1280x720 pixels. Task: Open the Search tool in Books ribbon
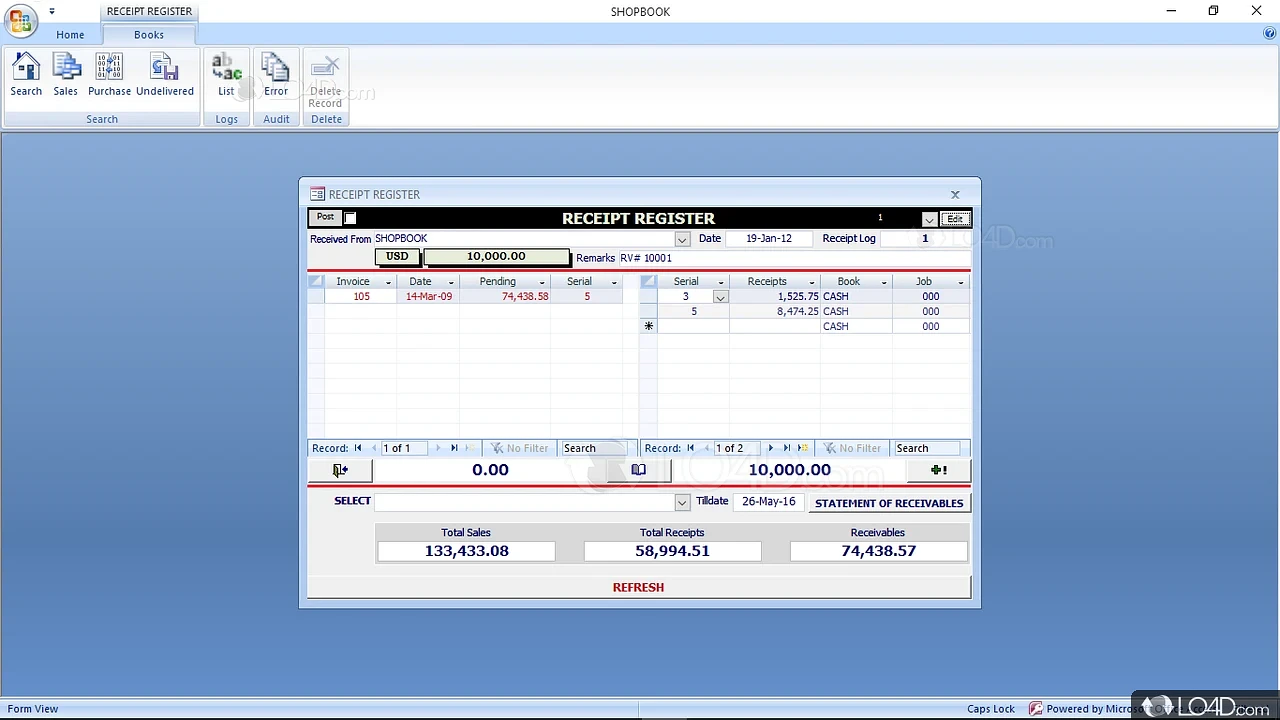26,75
